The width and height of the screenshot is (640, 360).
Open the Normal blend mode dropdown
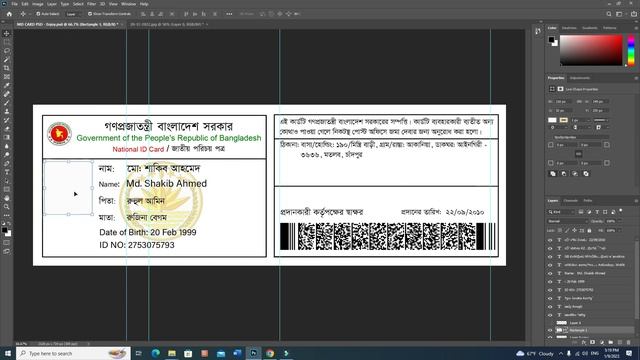(x=567, y=221)
